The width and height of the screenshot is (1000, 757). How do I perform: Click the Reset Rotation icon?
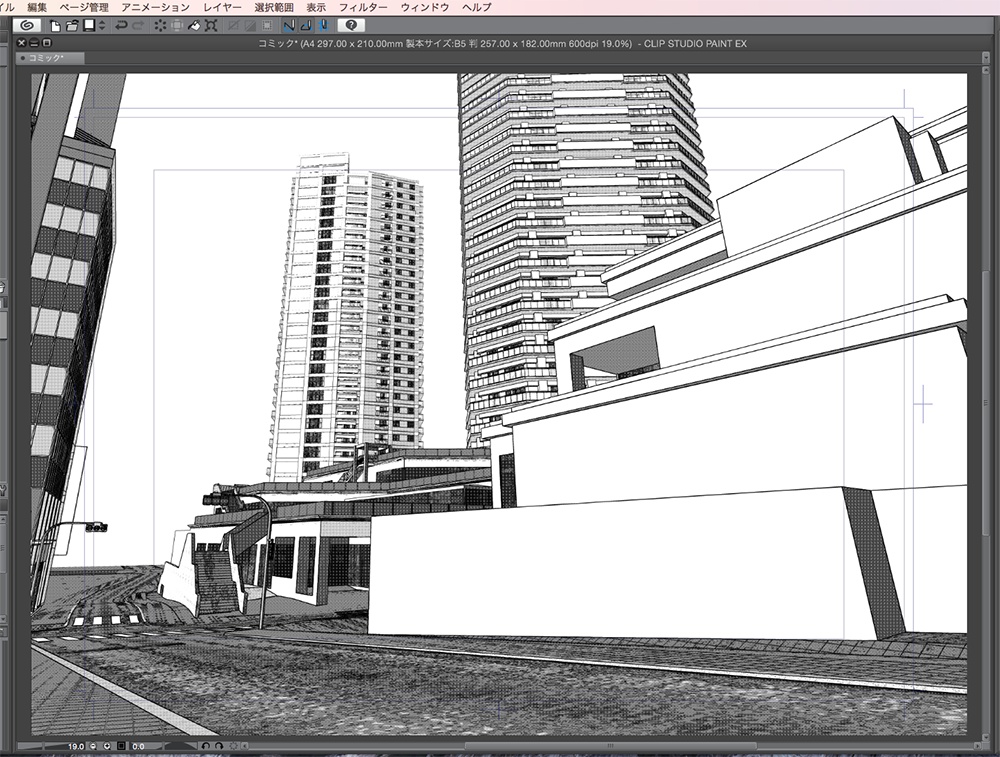point(233,746)
